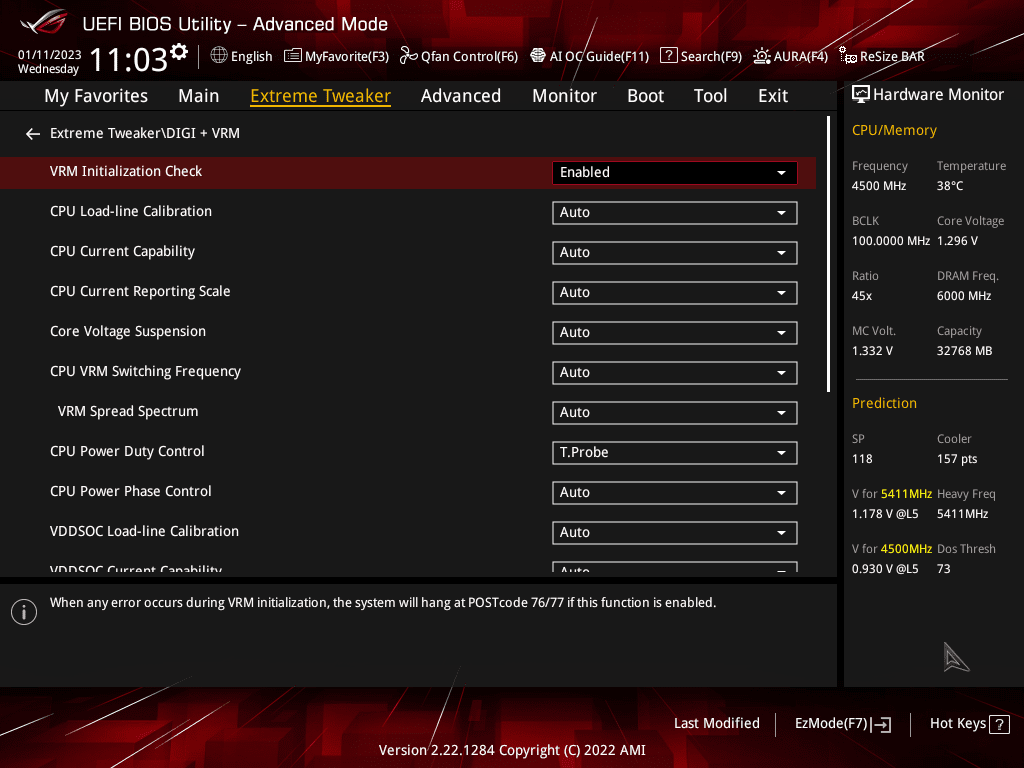The width and height of the screenshot is (1024, 768).
Task: Click Last Modified button
Action: click(716, 724)
